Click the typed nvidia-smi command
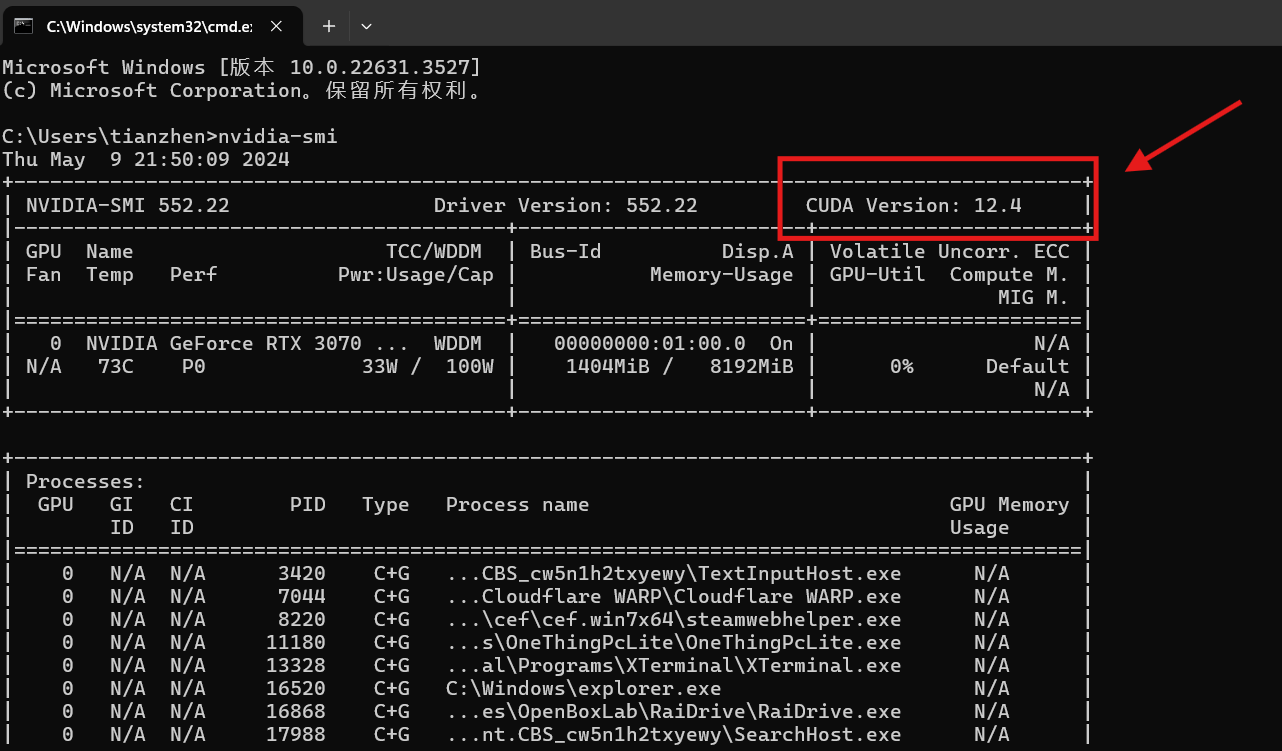 (x=278, y=136)
